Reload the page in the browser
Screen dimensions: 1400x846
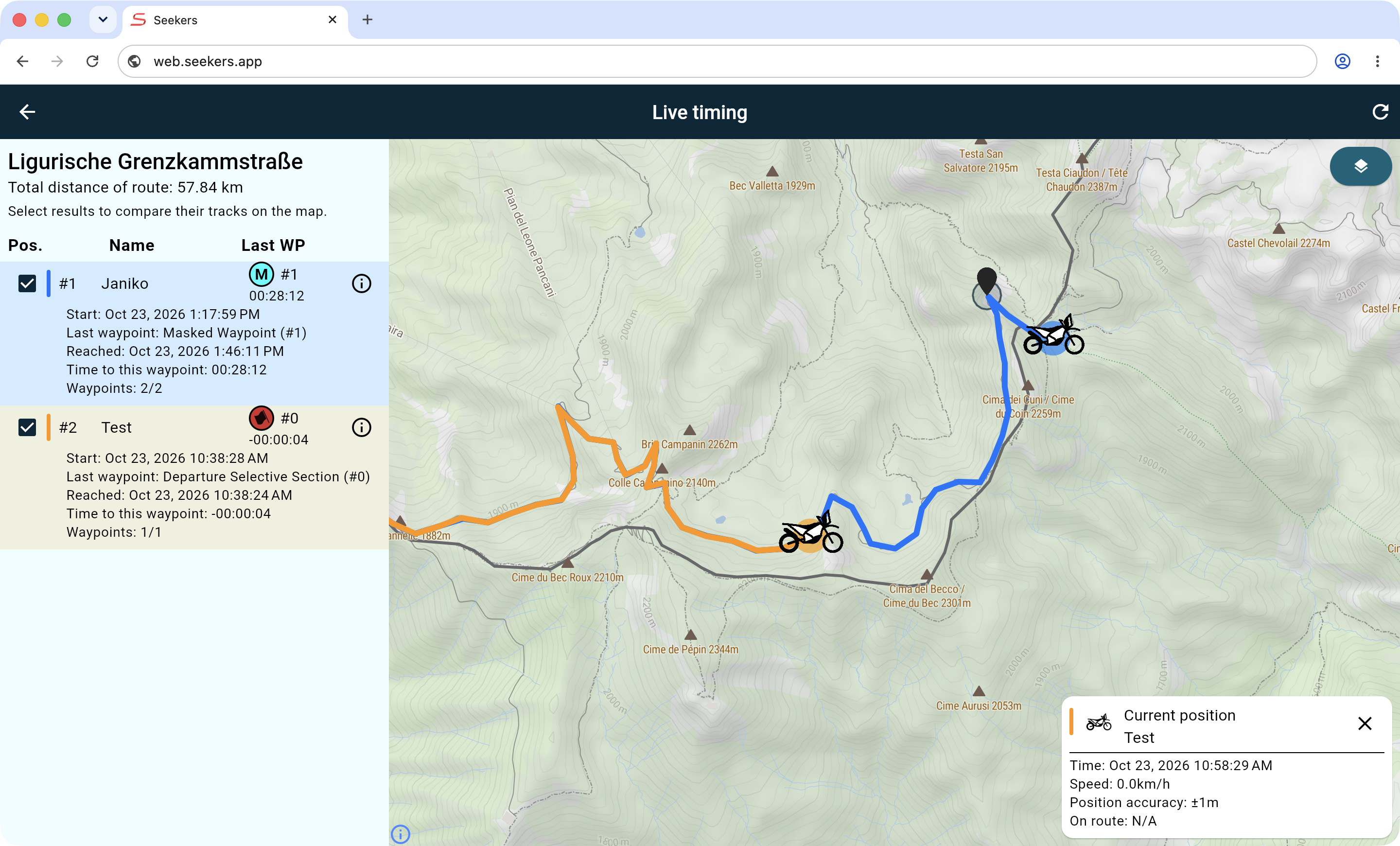pyautogui.click(x=93, y=61)
